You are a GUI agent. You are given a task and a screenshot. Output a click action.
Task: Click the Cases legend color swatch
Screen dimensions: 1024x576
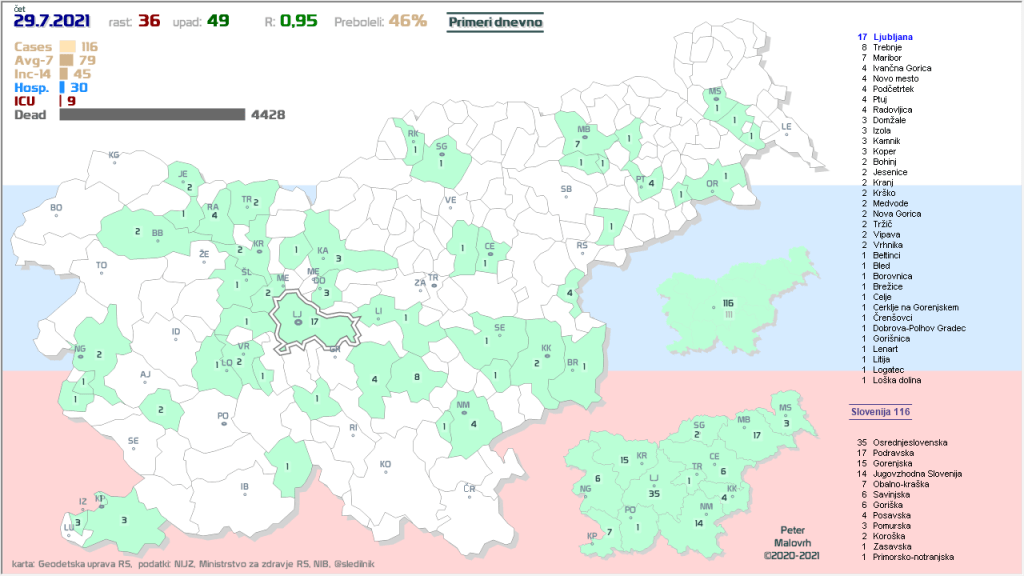pos(68,46)
